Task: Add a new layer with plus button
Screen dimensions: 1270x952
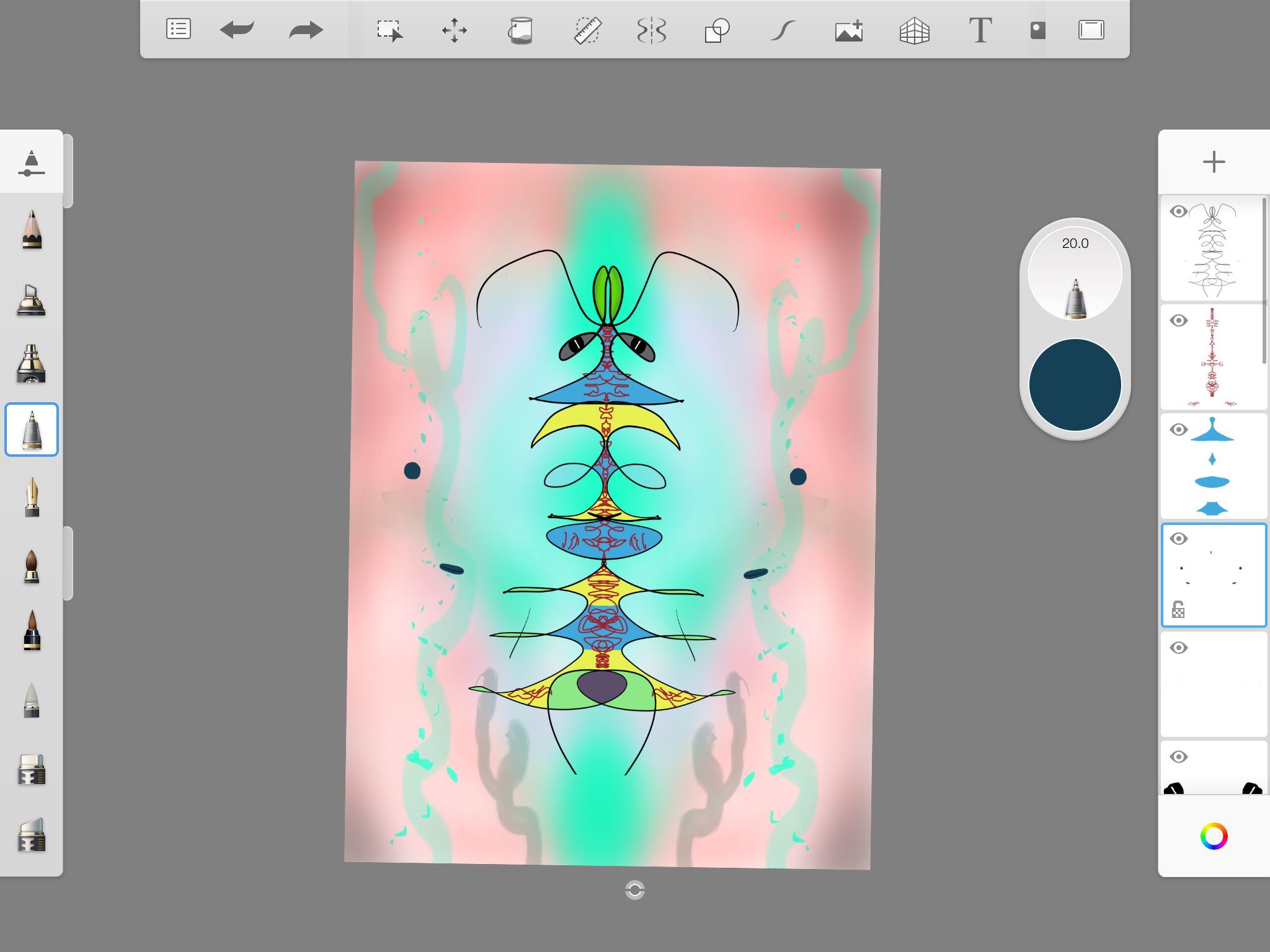Action: pyautogui.click(x=1214, y=162)
